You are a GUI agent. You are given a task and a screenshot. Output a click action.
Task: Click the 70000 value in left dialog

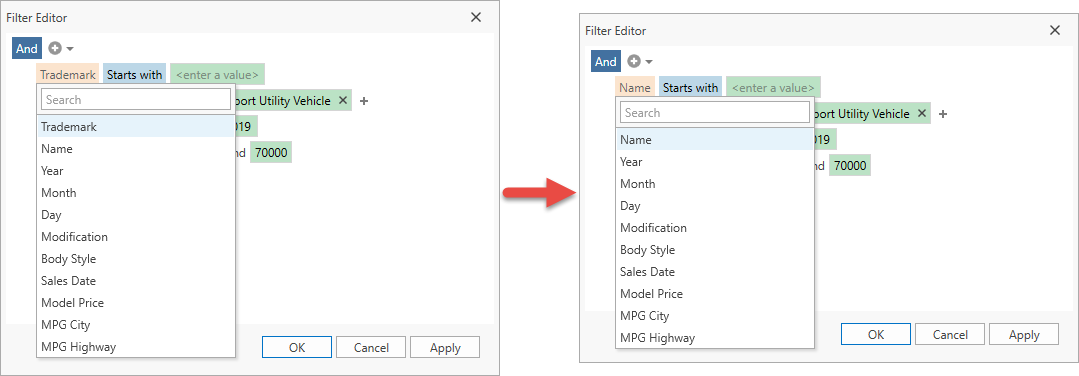pos(271,152)
